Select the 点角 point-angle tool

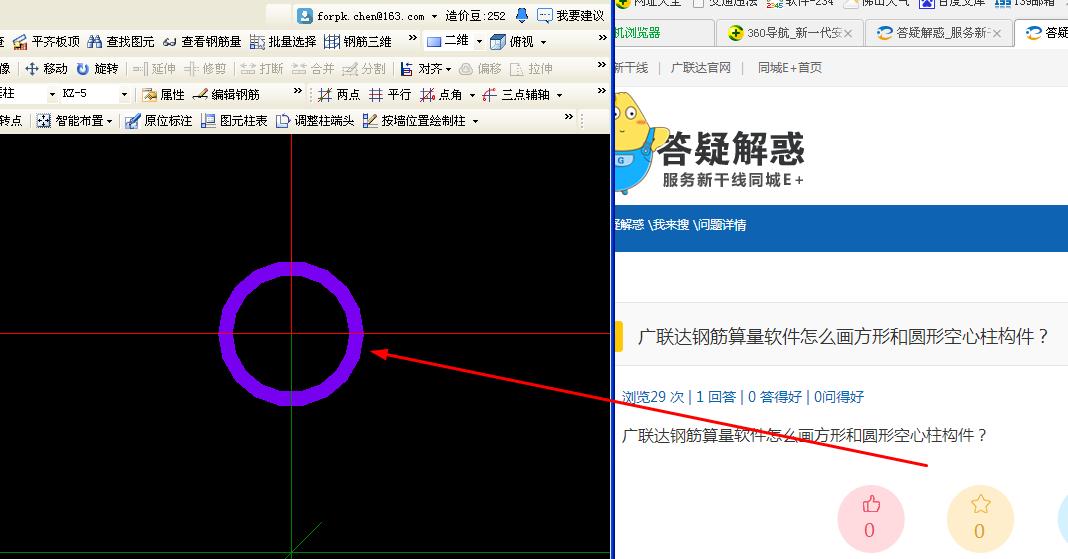point(441,95)
